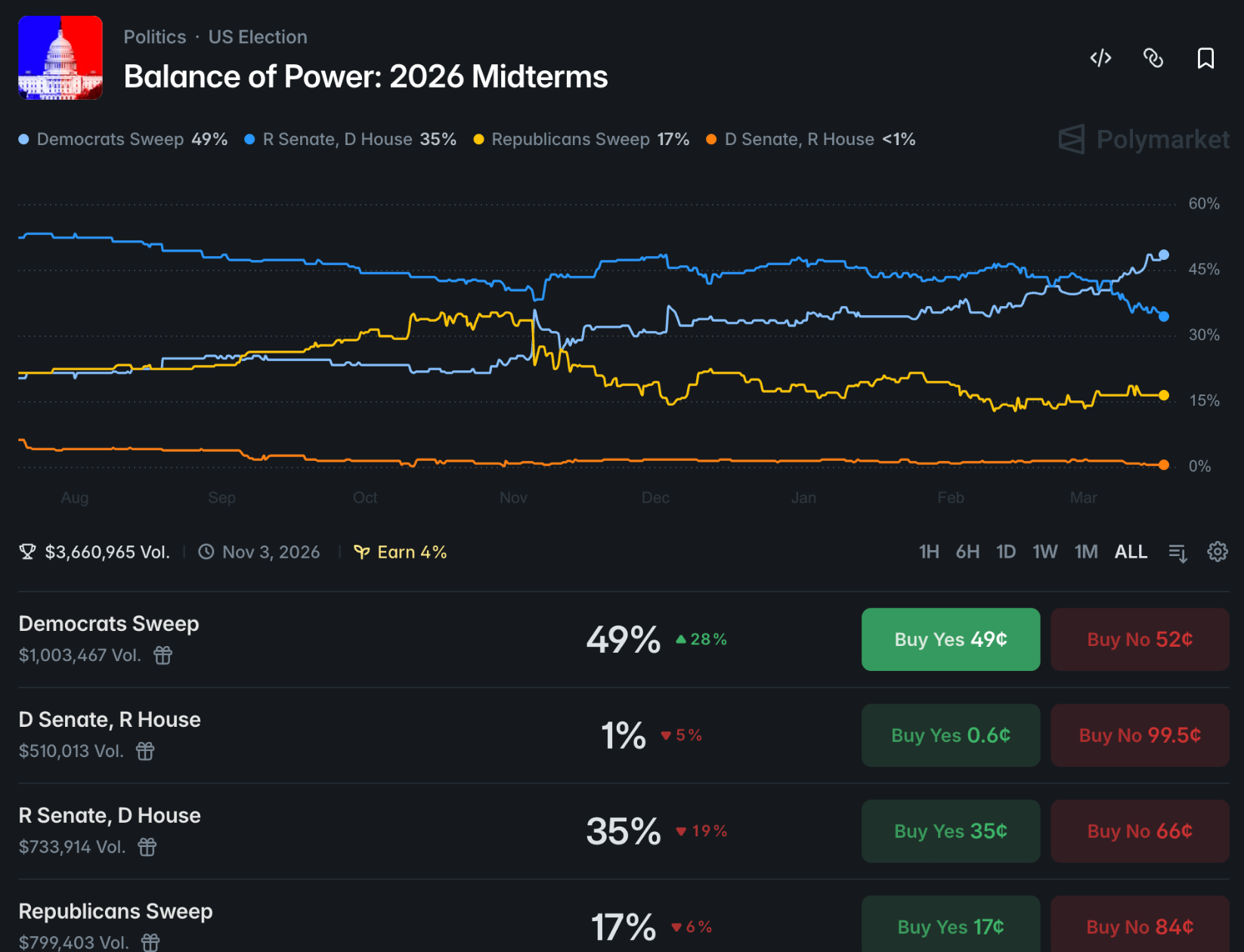Switch chart range to 1H

click(929, 552)
